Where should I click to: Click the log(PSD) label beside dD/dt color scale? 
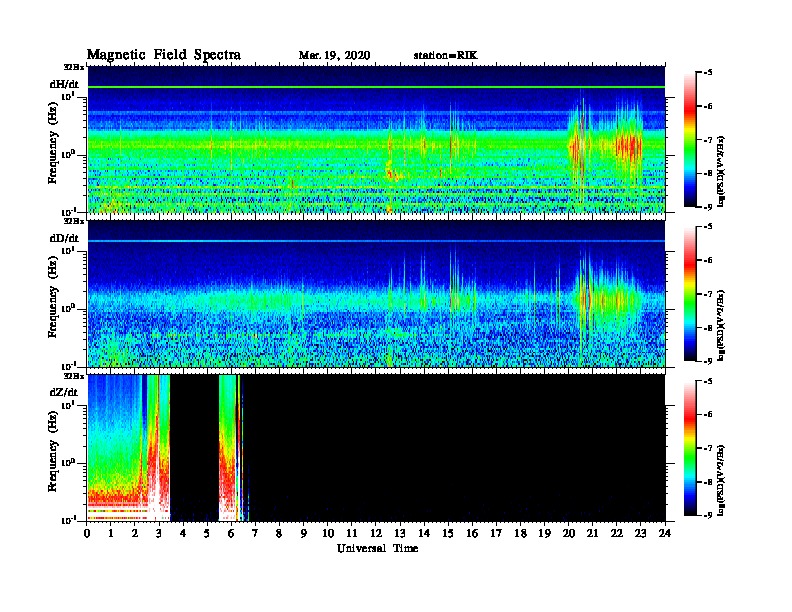pyautogui.click(x=721, y=325)
